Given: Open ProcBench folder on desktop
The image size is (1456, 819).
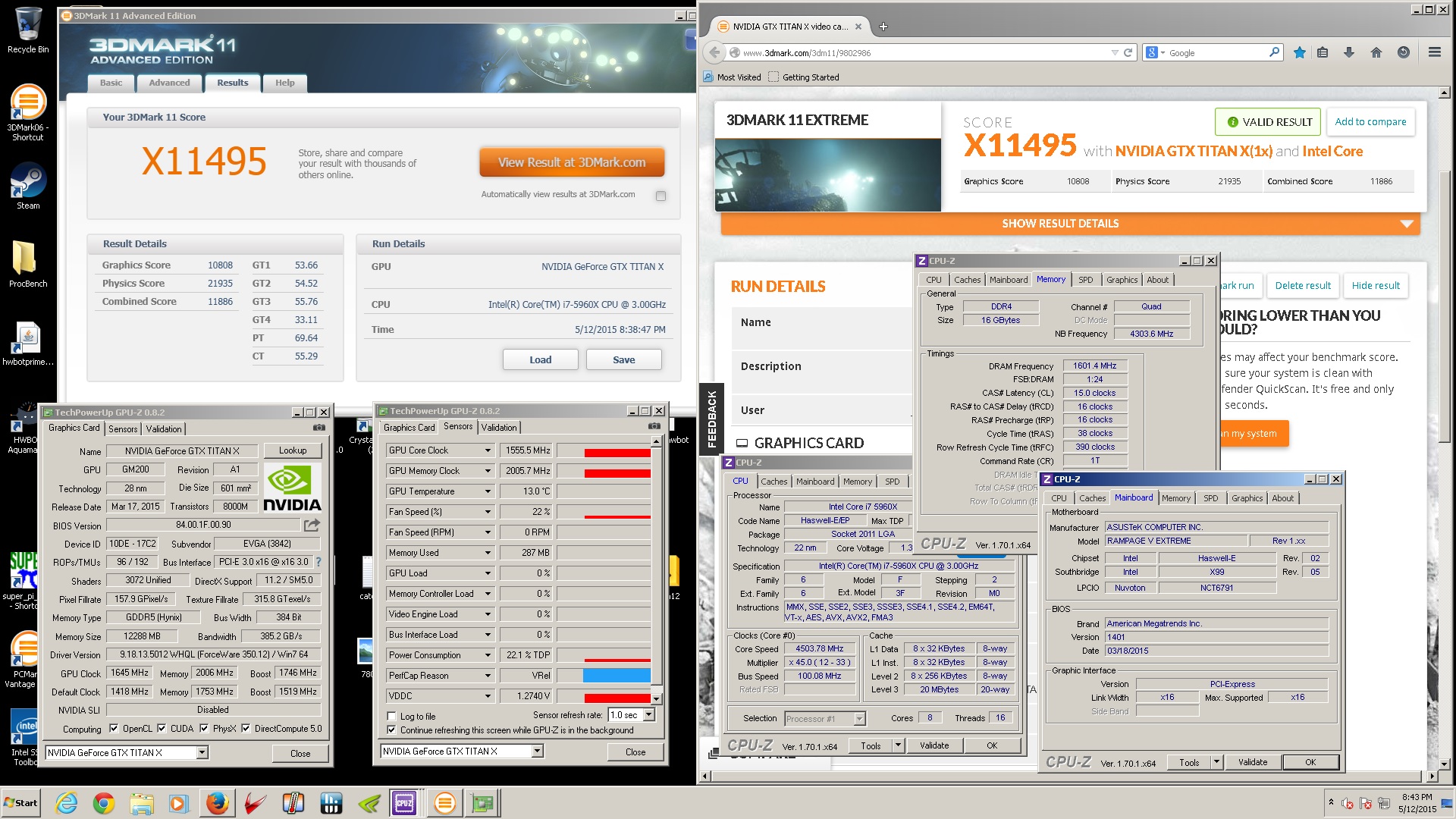Looking at the screenshot, I should pos(28,264).
